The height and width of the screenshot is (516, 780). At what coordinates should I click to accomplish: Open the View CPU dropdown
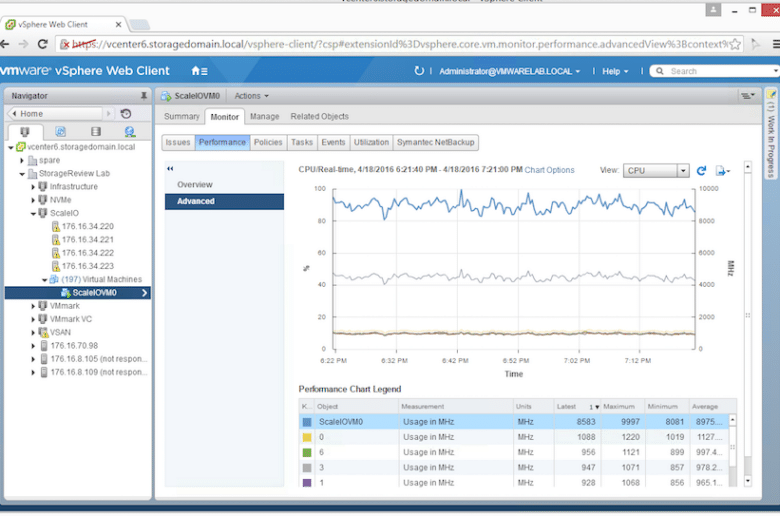(656, 171)
